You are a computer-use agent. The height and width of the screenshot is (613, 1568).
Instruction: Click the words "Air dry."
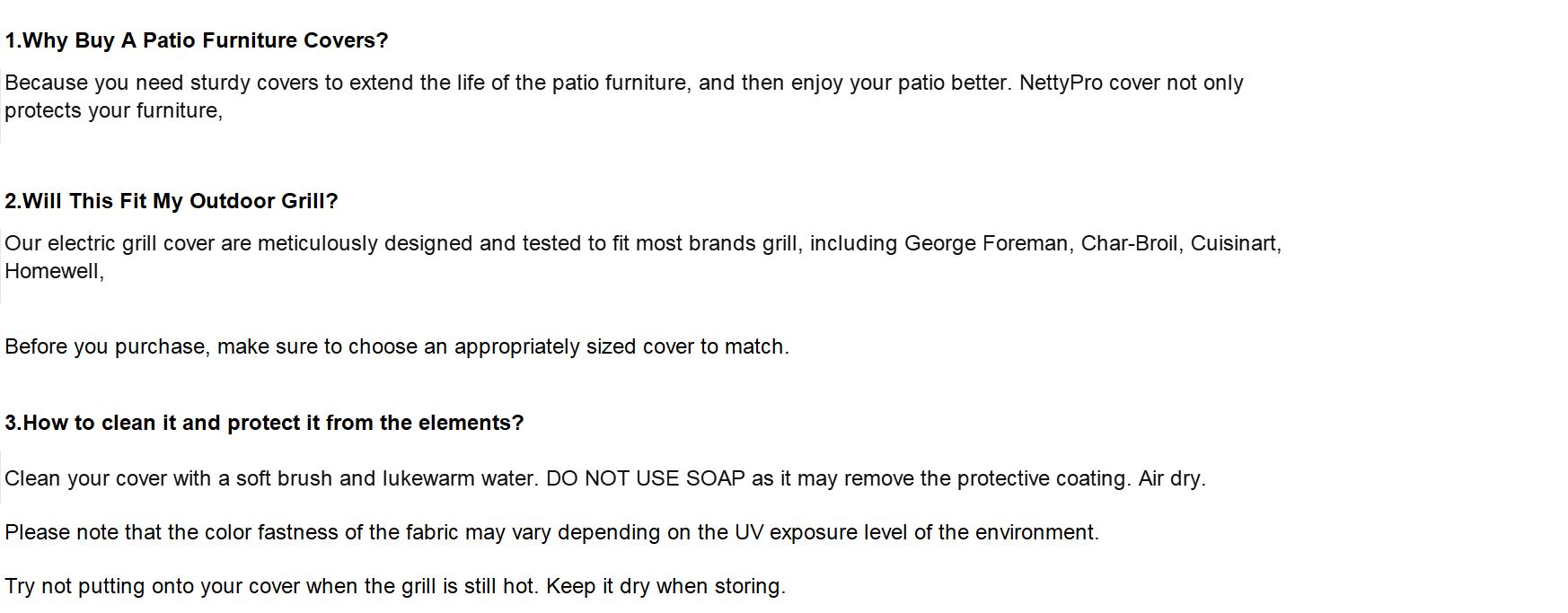(1171, 478)
